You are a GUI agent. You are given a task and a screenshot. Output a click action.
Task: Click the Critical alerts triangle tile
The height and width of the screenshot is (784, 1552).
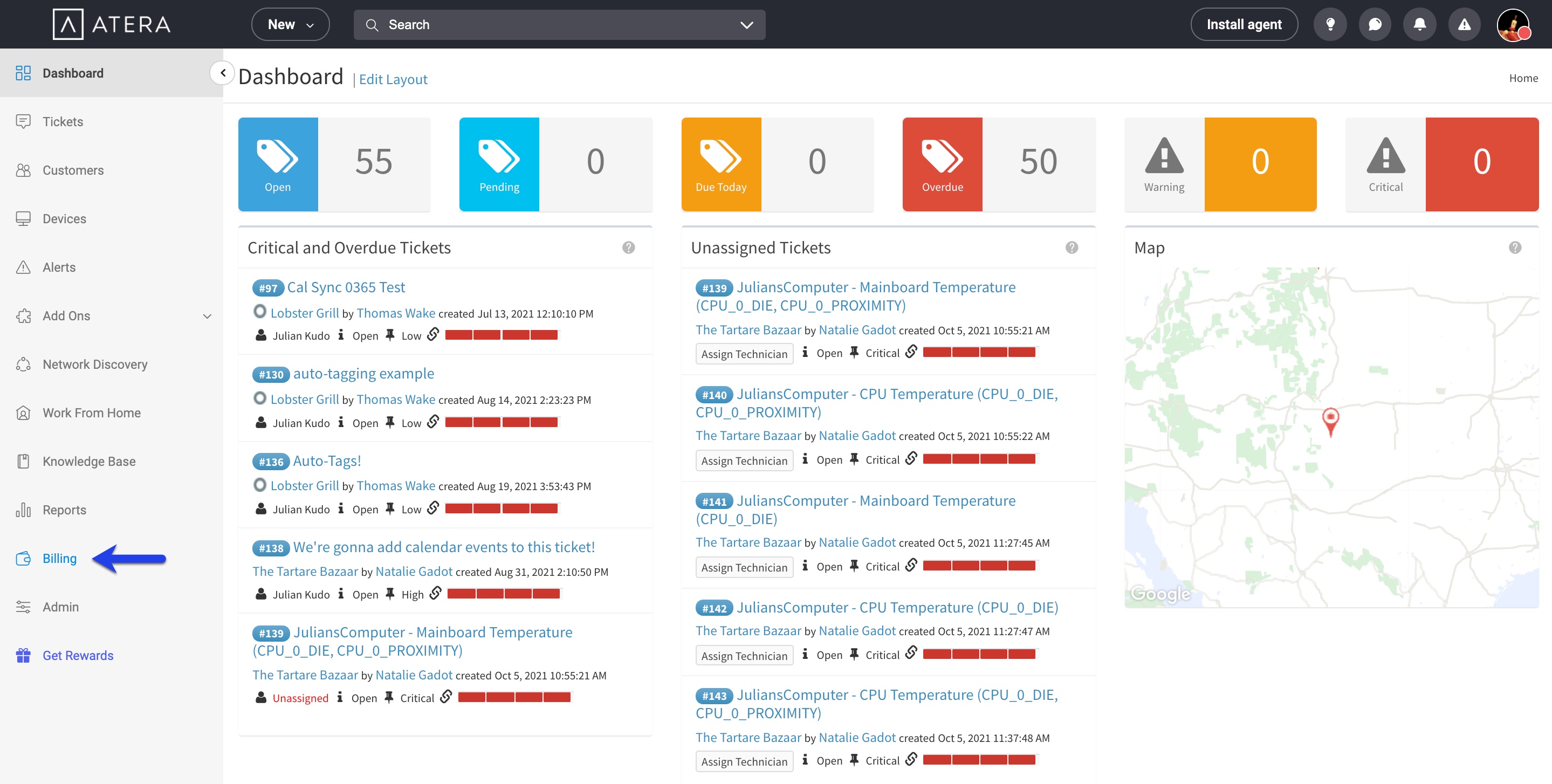pos(1386,164)
